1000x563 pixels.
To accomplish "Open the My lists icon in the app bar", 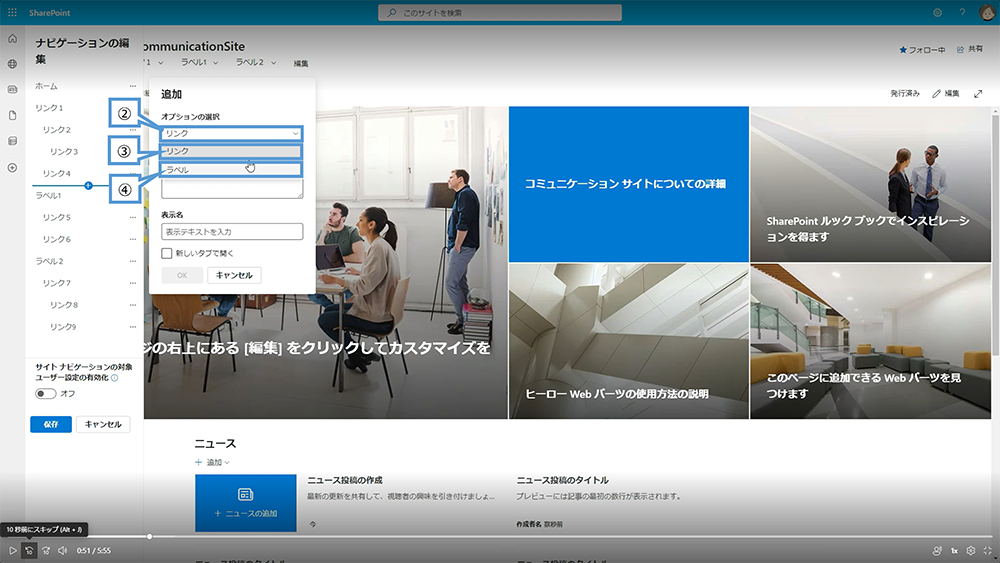I will click(12, 141).
